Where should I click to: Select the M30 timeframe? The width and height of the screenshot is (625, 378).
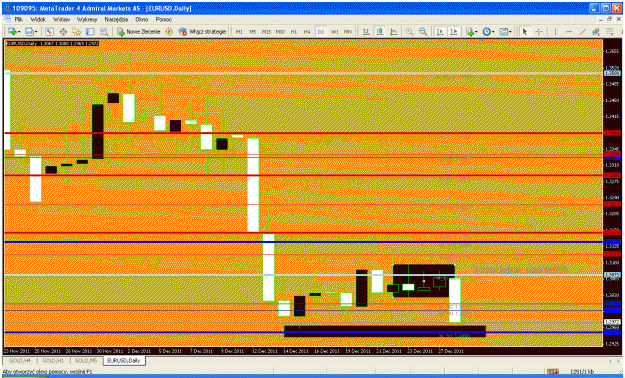280,32
